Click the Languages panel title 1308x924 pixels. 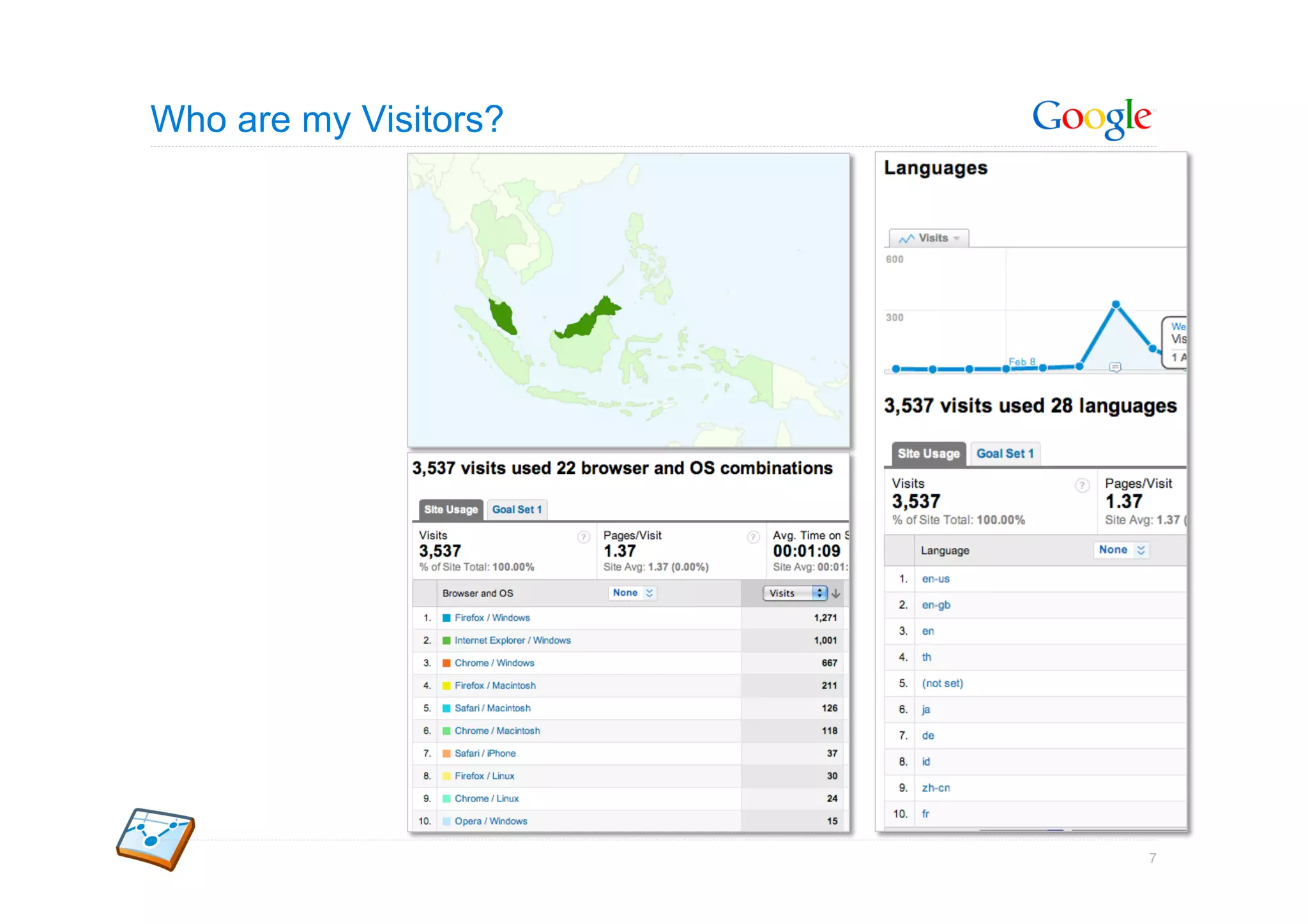coord(936,168)
